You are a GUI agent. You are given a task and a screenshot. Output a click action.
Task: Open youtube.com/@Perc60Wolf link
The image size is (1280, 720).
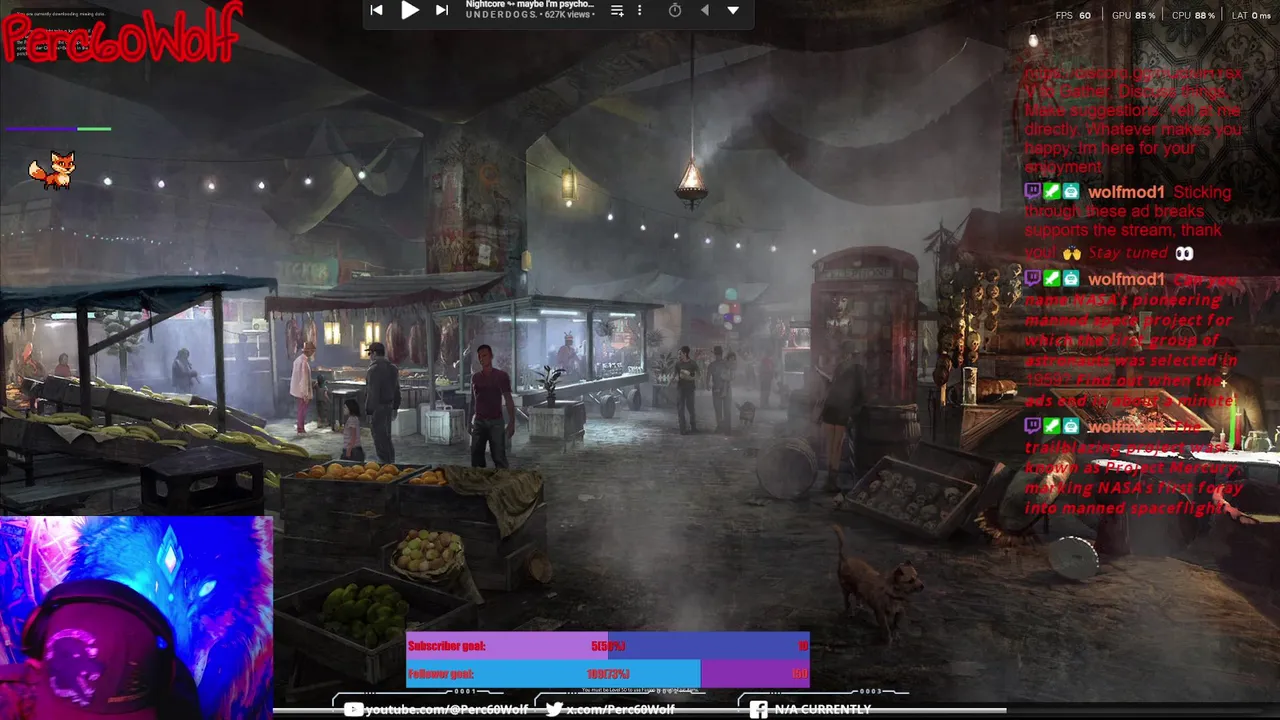447,709
